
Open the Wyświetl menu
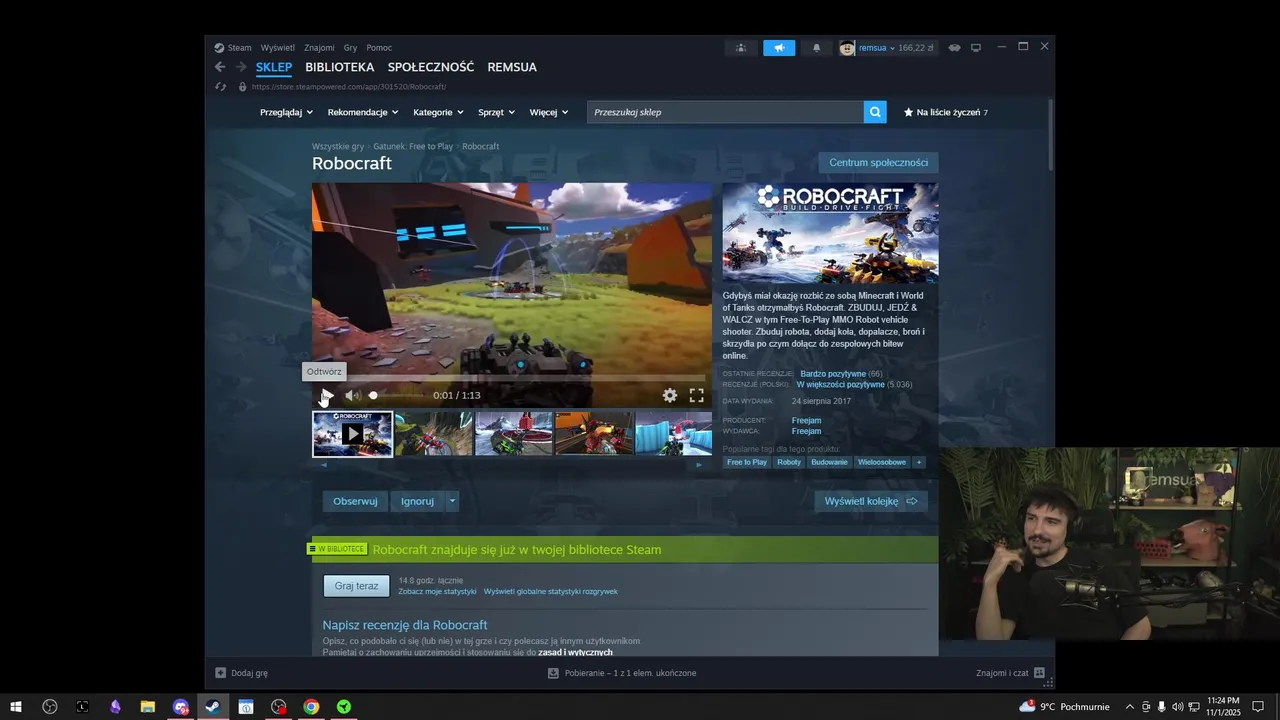[278, 48]
